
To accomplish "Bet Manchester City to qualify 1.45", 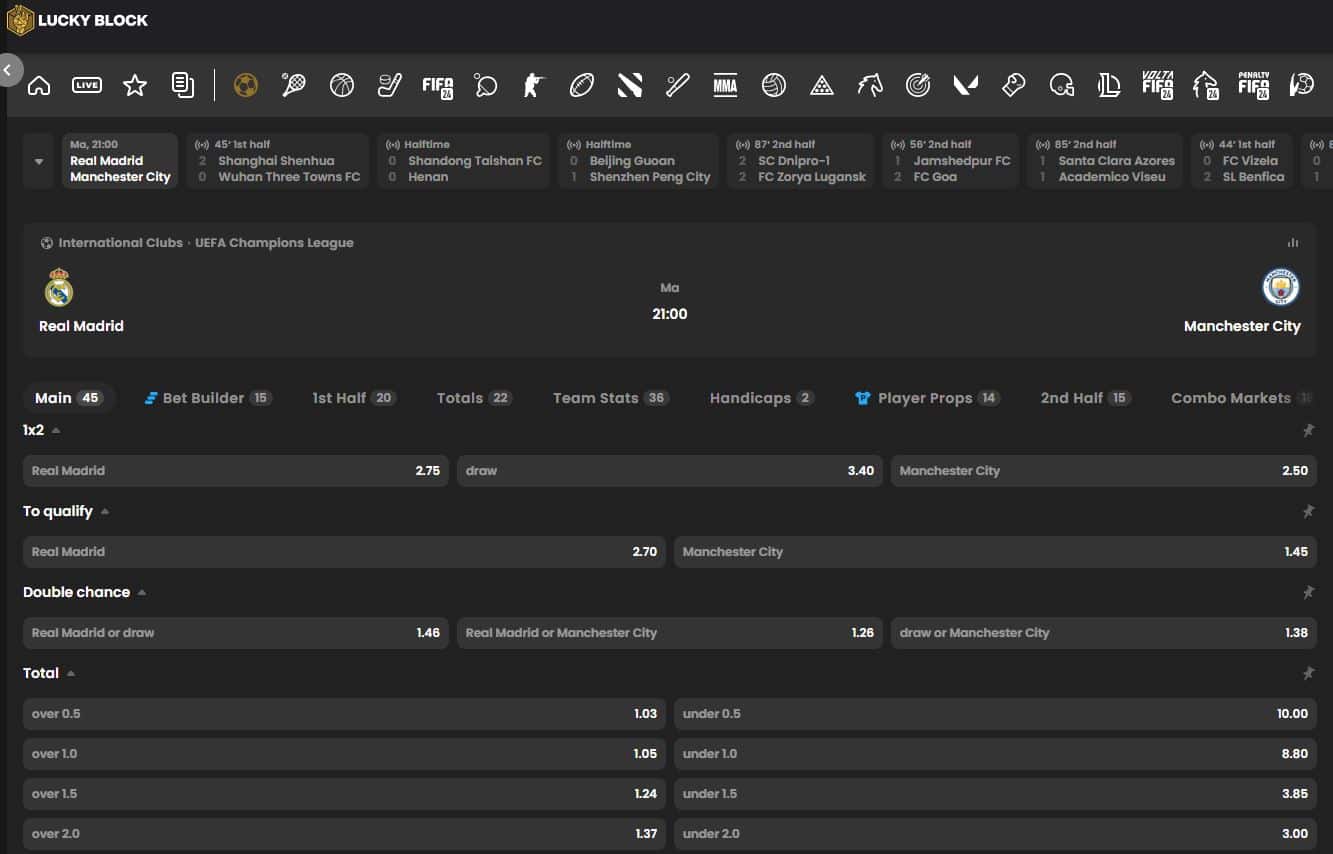I will [x=995, y=552].
